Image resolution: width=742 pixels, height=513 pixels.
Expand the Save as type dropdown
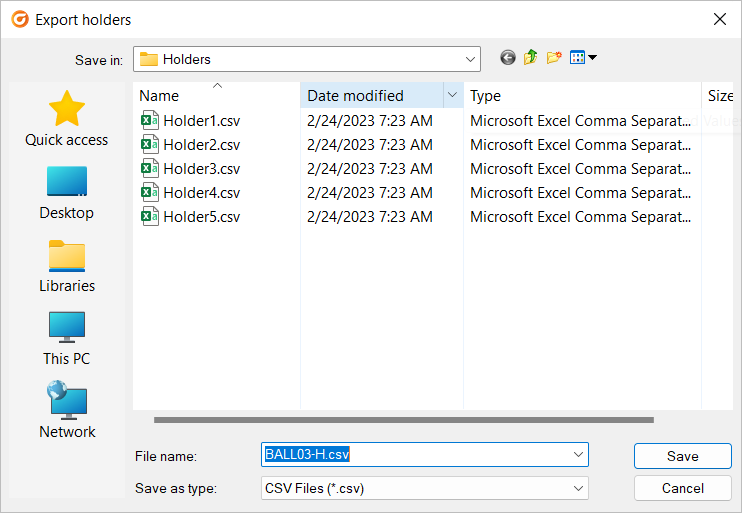[x=578, y=488]
